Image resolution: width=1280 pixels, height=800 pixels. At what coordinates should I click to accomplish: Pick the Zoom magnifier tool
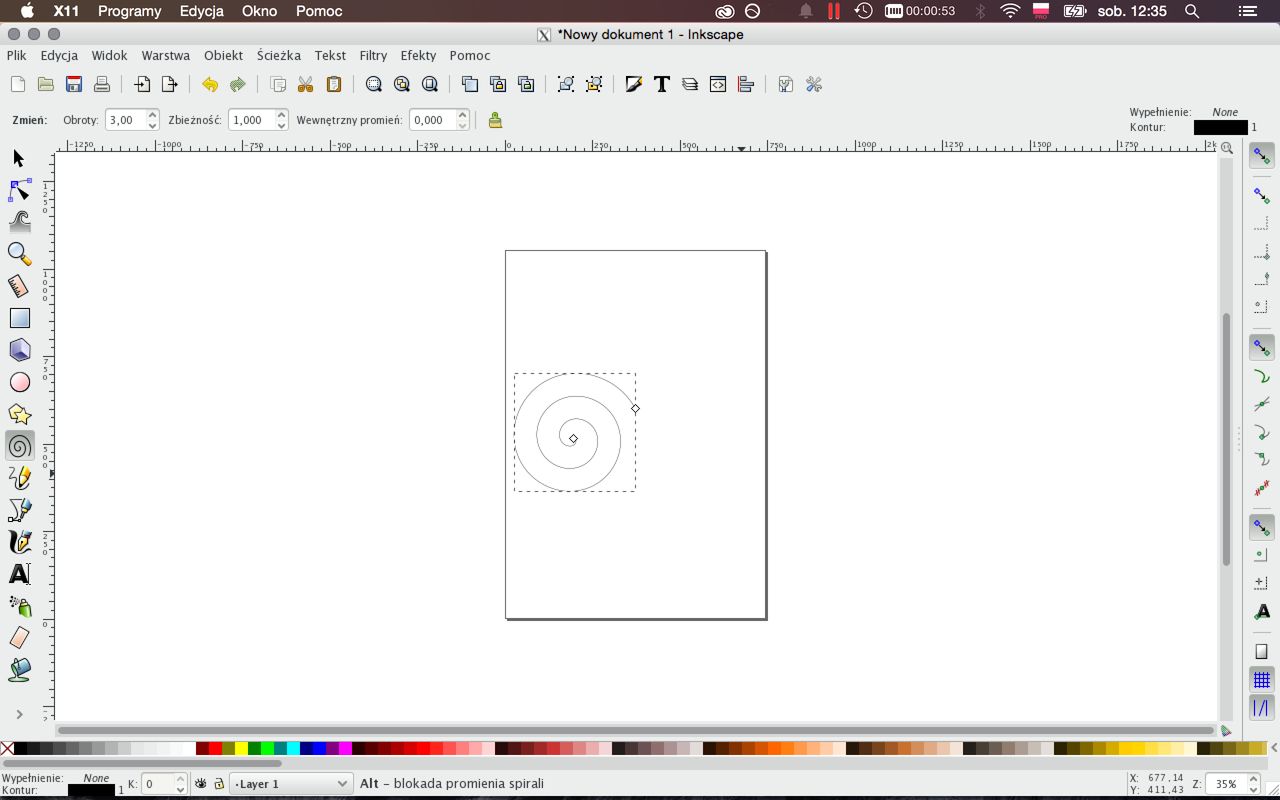point(19,254)
